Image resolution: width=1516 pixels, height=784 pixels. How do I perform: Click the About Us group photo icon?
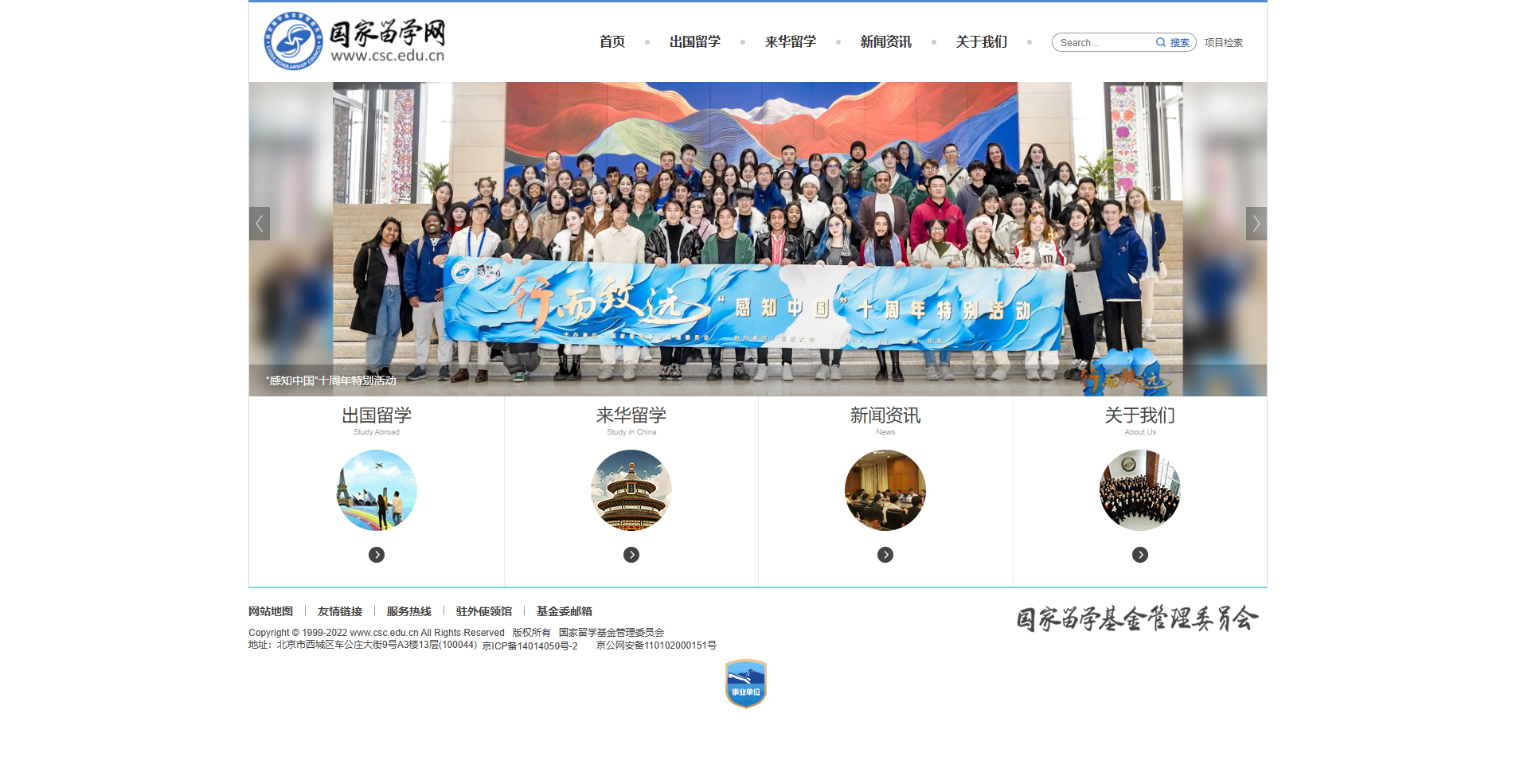tap(1139, 490)
